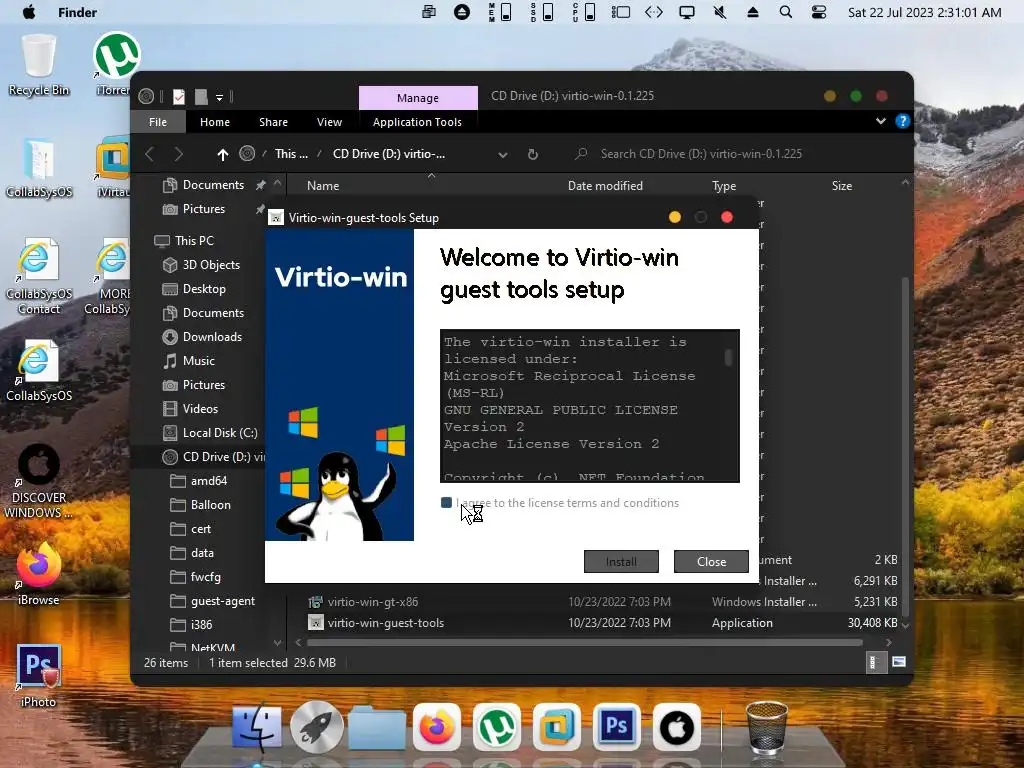Launch Firefox from the dock
The image size is (1024, 768).
[437, 727]
